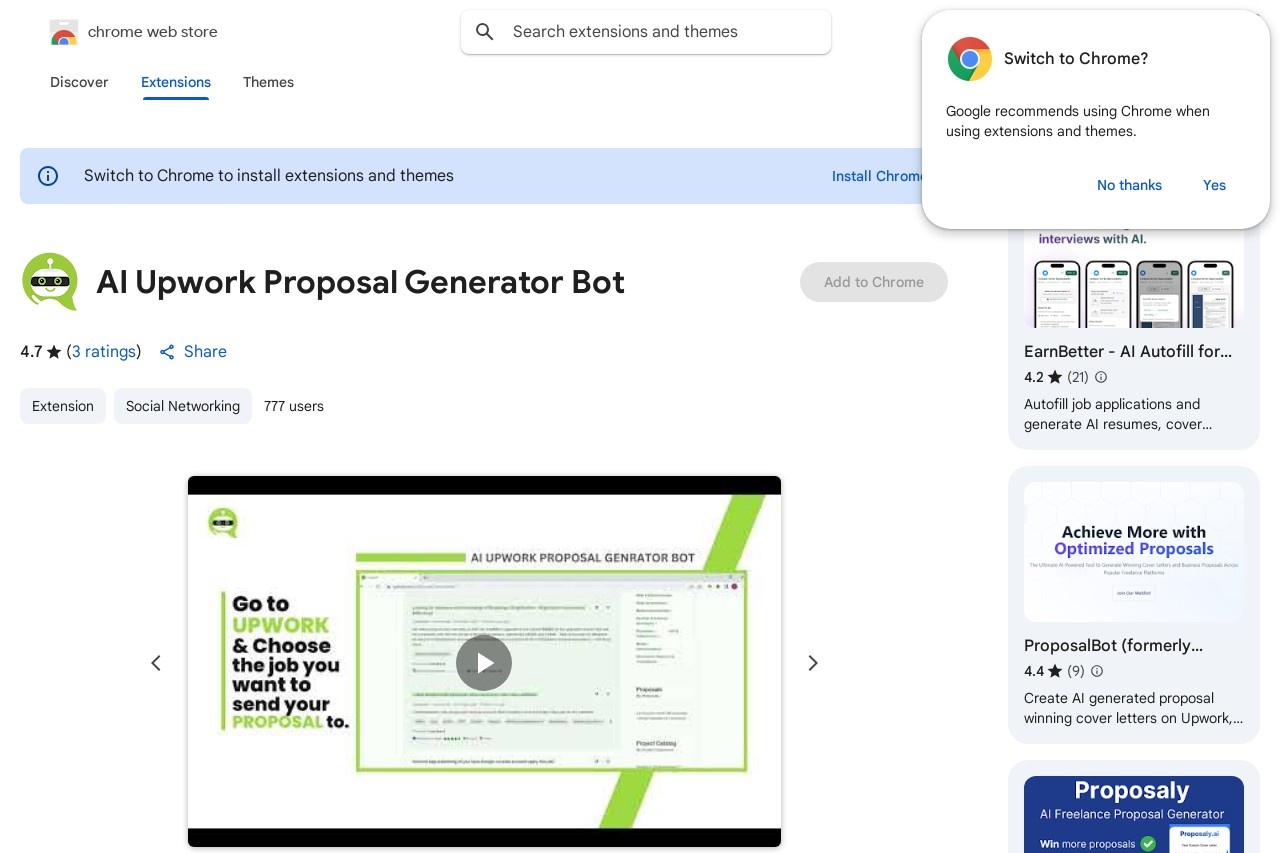The width and height of the screenshot is (1280, 853).
Task: Click the 'Switch to Chrome?' popup heading
Action: click(x=1076, y=59)
